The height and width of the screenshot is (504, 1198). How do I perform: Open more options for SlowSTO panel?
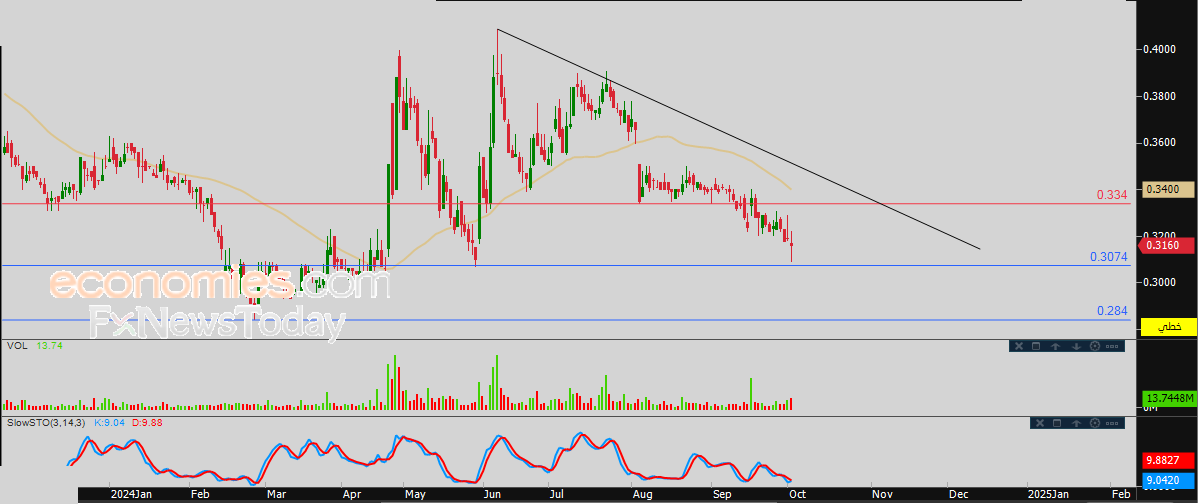click(1112, 423)
